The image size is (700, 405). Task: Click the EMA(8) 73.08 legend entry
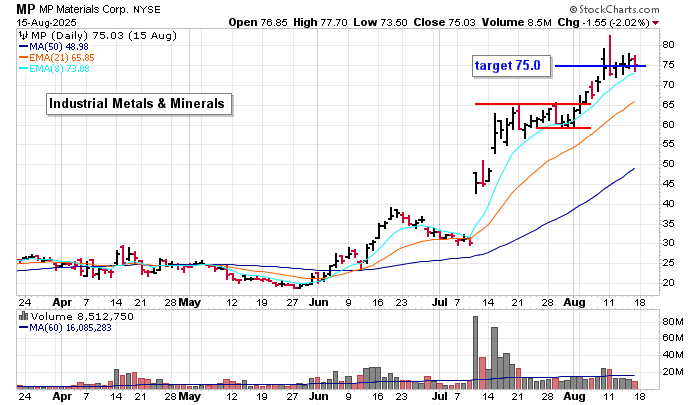point(54,69)
